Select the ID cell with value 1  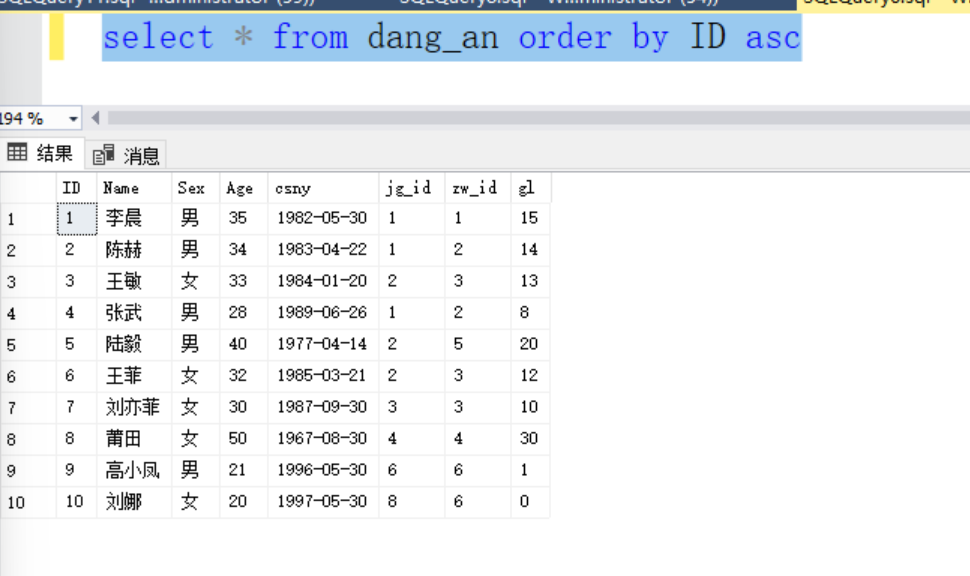tap(77, 218)
